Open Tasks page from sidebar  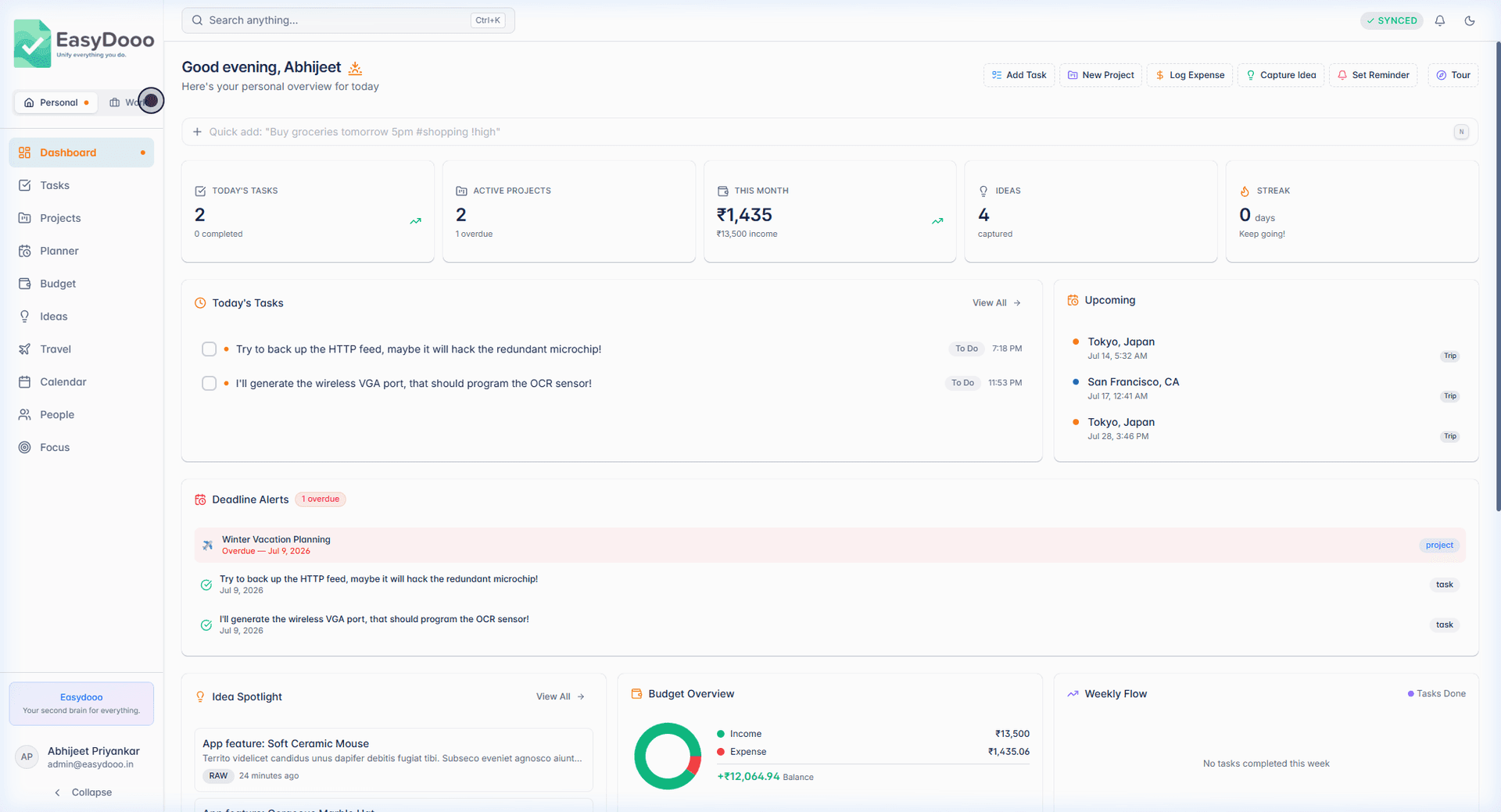point(81,185)
